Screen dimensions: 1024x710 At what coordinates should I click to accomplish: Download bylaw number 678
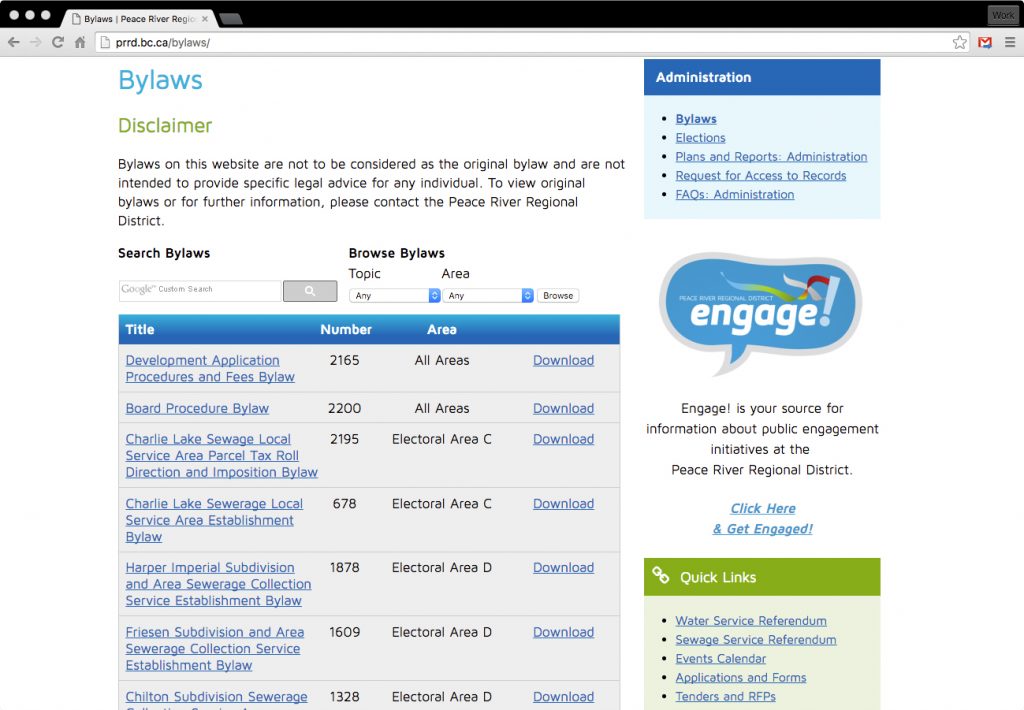(x=564, y=504)
